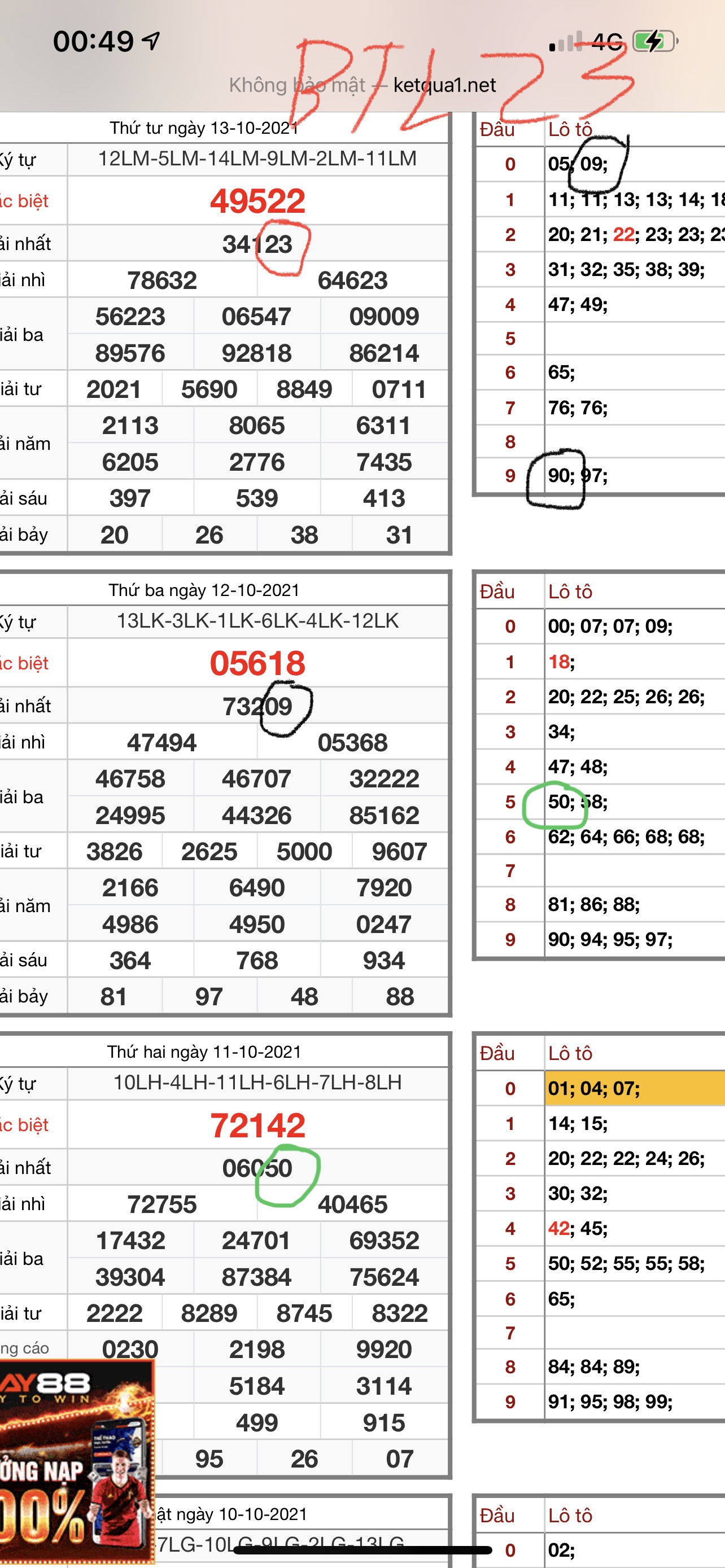The image size is (725, 1568).
Task: Select fifth prize number 8065
Action: point(257,426)
